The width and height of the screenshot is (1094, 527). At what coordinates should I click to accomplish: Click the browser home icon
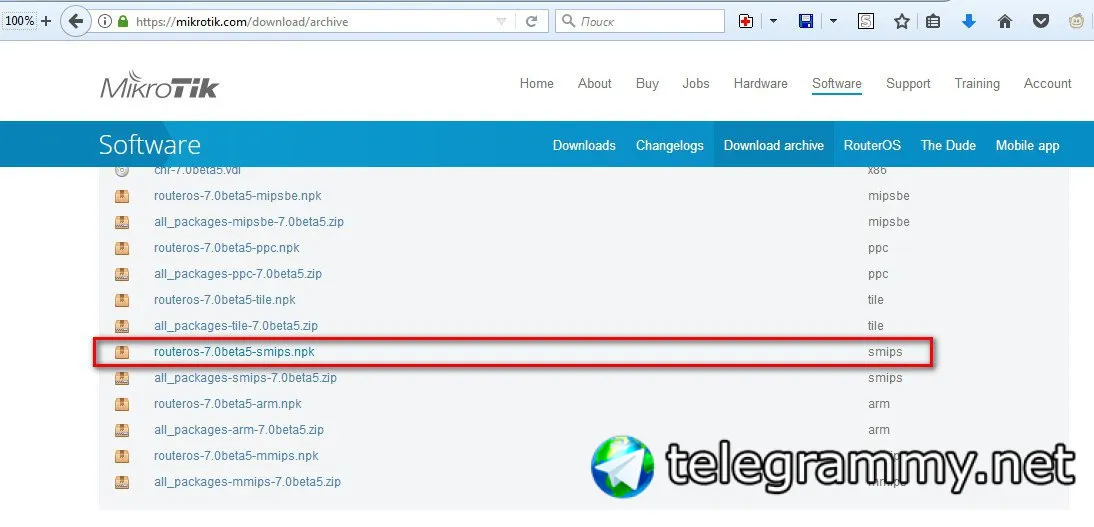point(1005,22)
